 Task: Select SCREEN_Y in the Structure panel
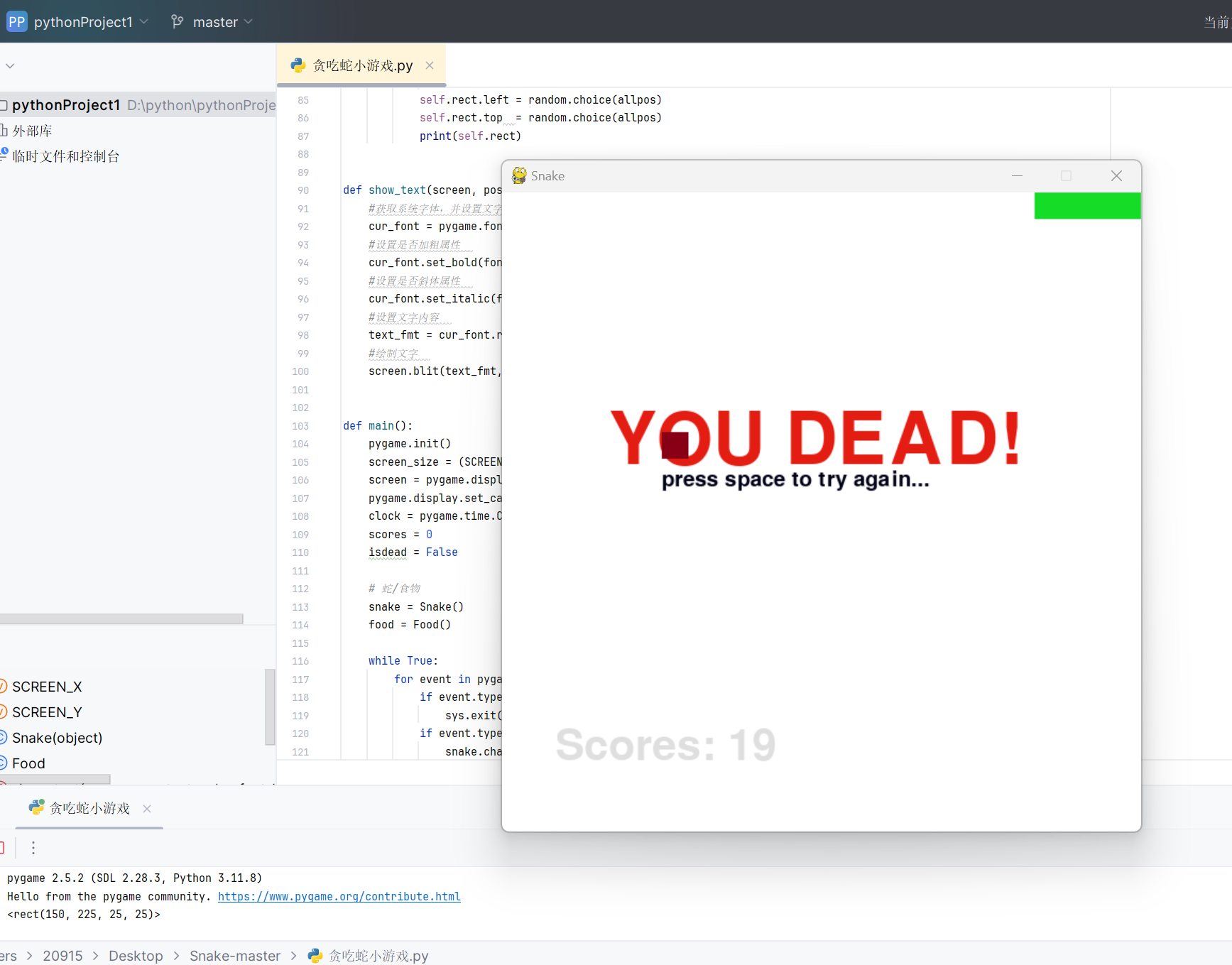[x=47, y=712]
